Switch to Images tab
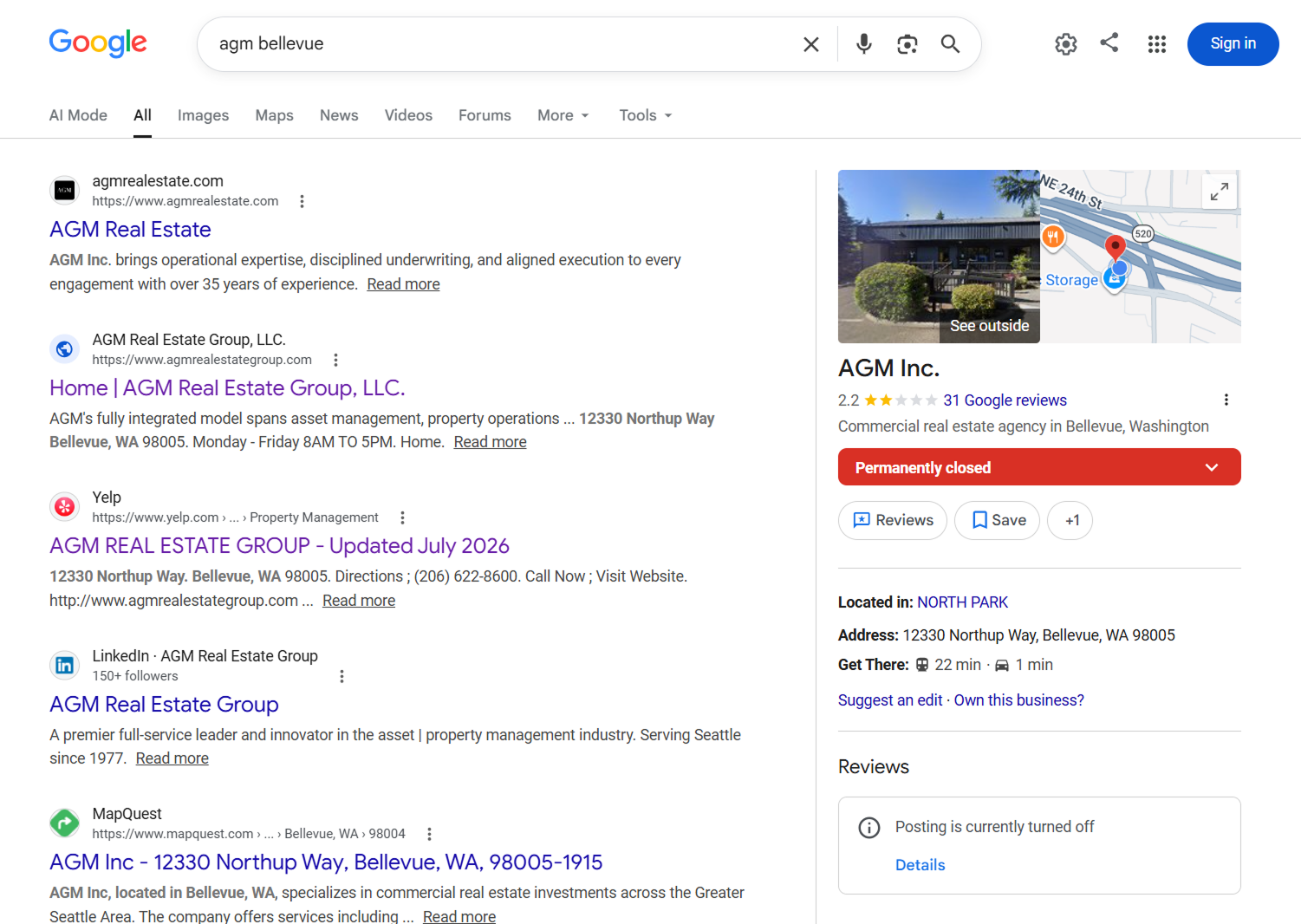The width and height of the screenshot is (1301, 924). (203, 115)
